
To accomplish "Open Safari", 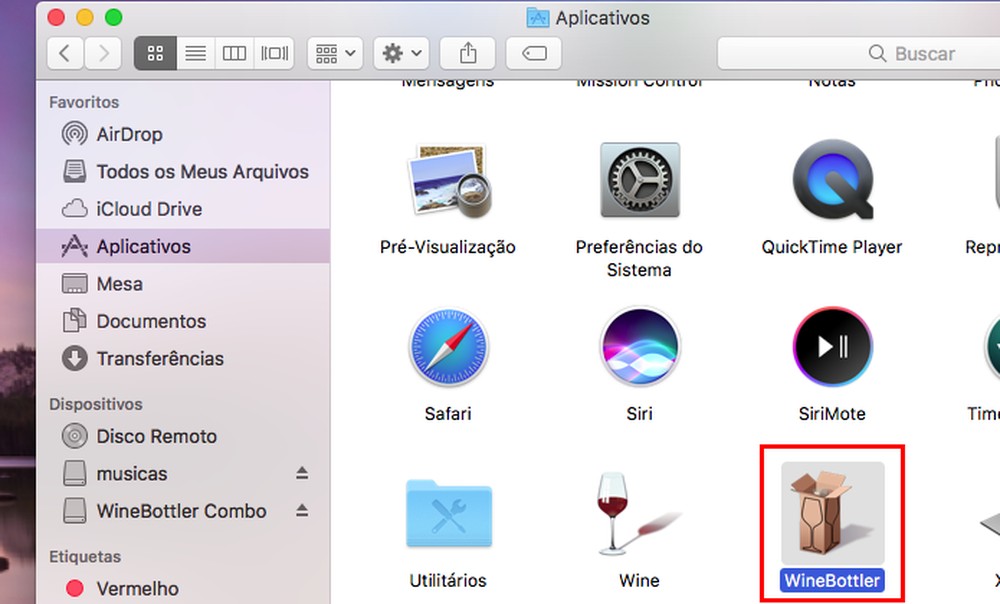I will (x=447, y=346).
